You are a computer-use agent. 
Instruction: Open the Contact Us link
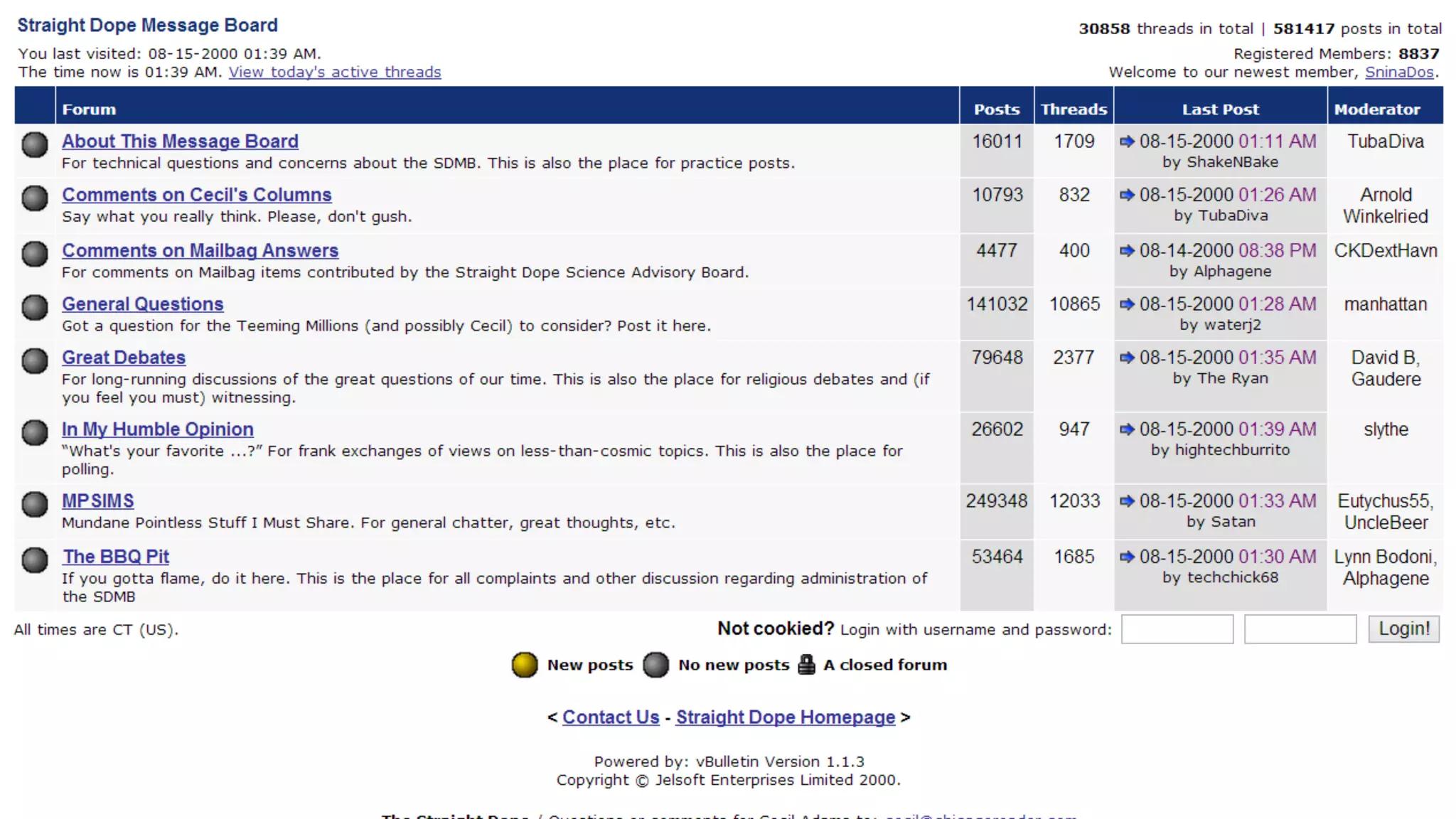click(x=611, y=717)
